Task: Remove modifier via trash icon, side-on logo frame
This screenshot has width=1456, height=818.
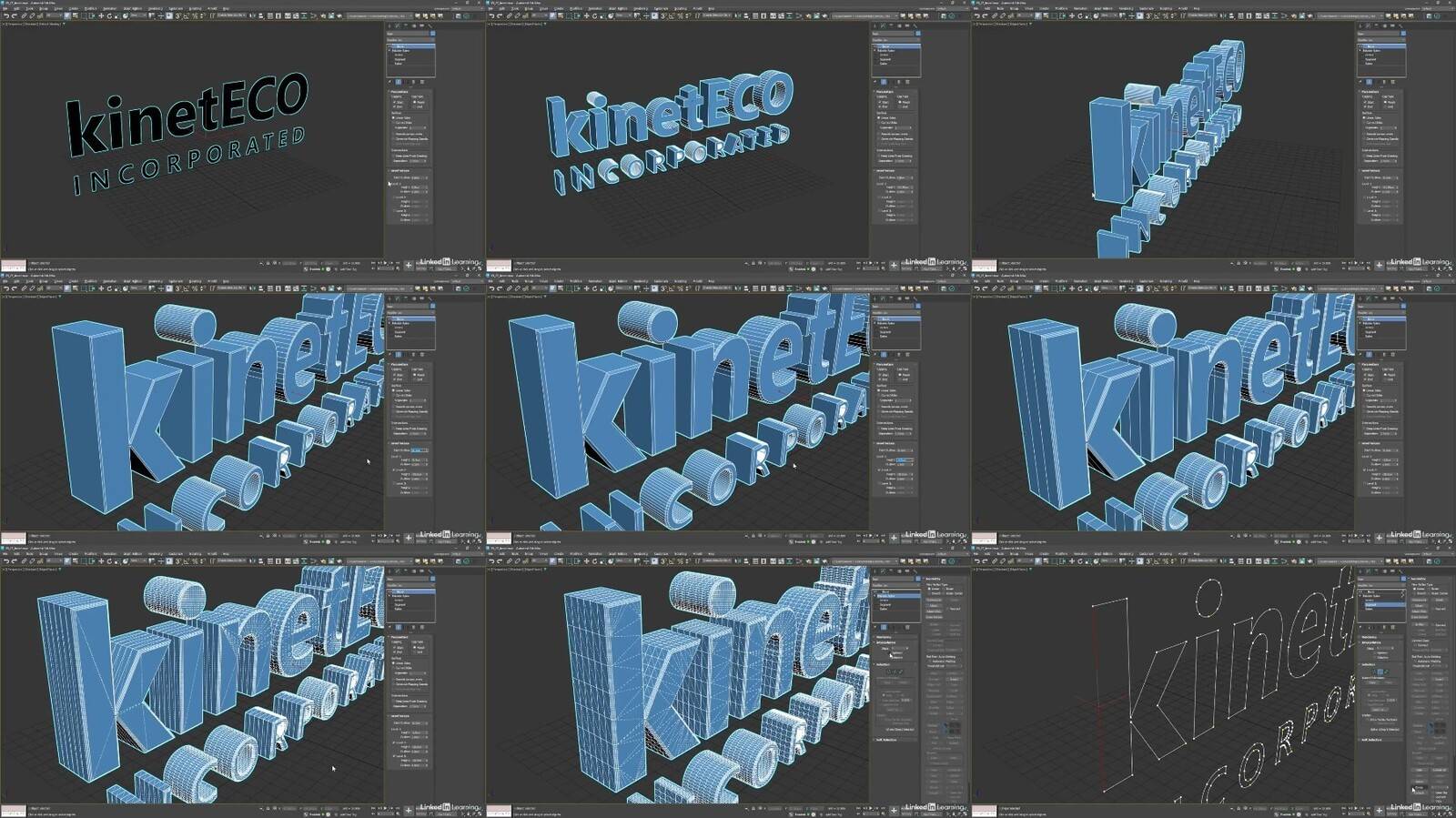Action: [x=1385, y=82]
